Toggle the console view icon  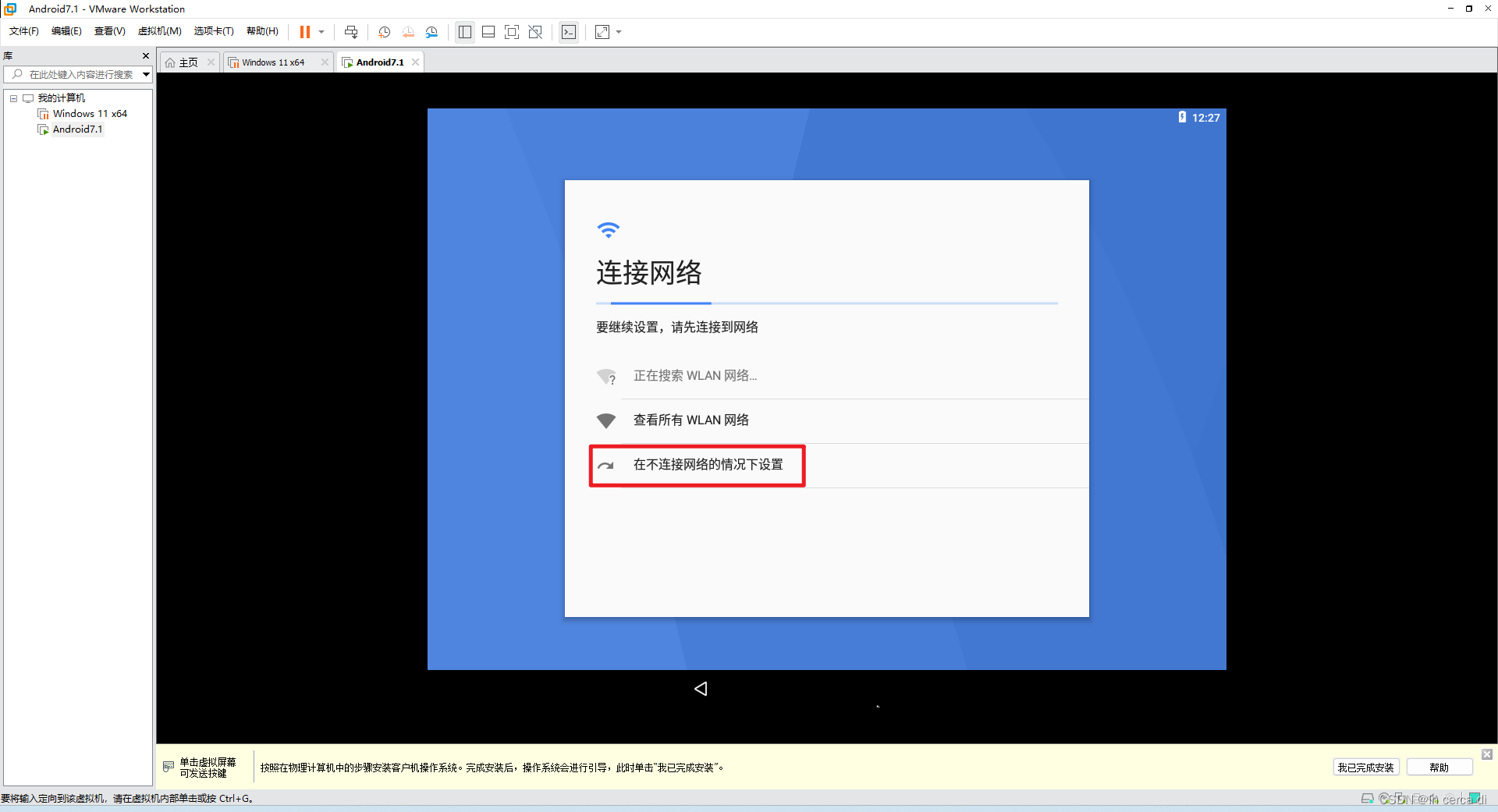coord(569,32)
